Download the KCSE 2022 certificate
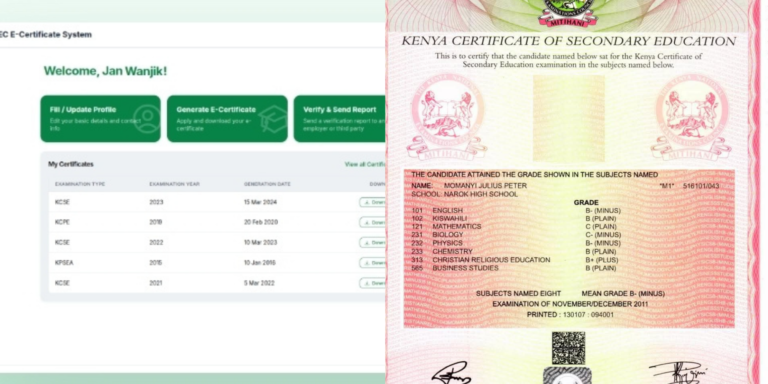 click(x=372, y=242)
